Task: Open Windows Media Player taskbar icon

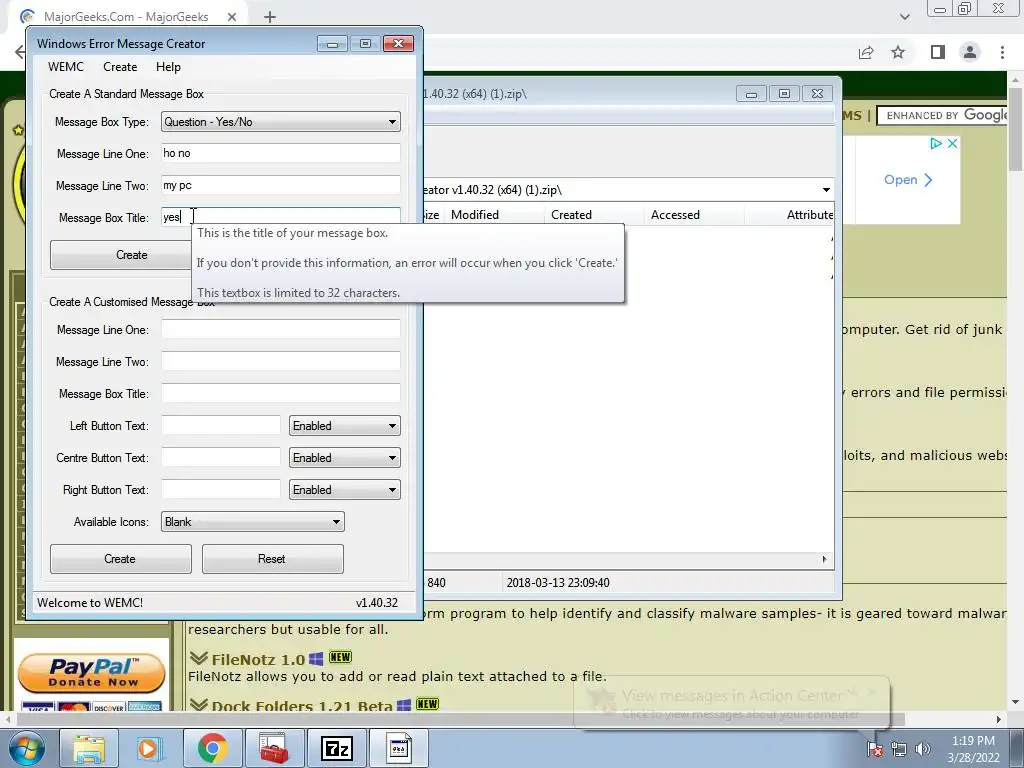Action: point(150,748)
